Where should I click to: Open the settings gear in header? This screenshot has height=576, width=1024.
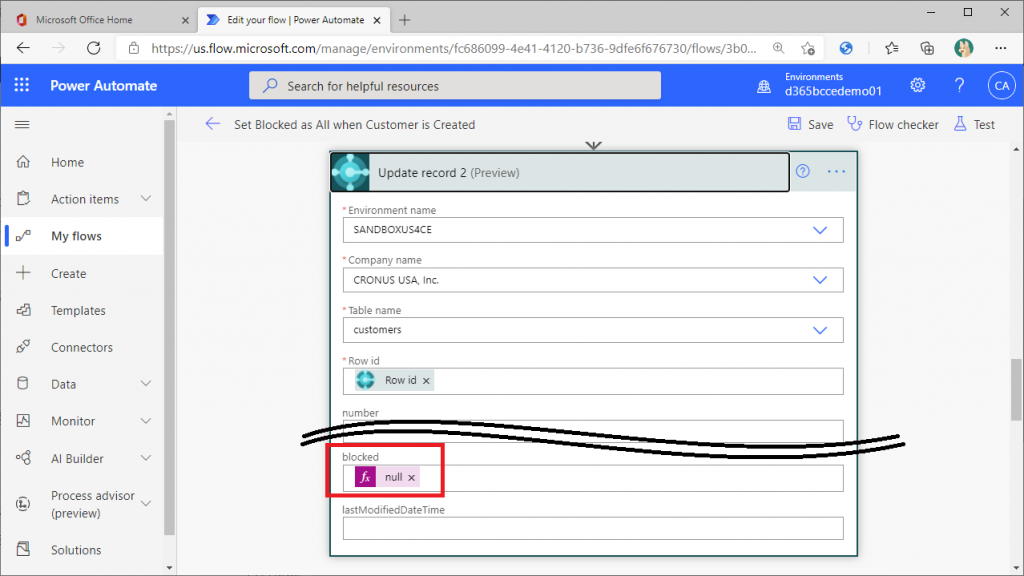tap(918, 86)
